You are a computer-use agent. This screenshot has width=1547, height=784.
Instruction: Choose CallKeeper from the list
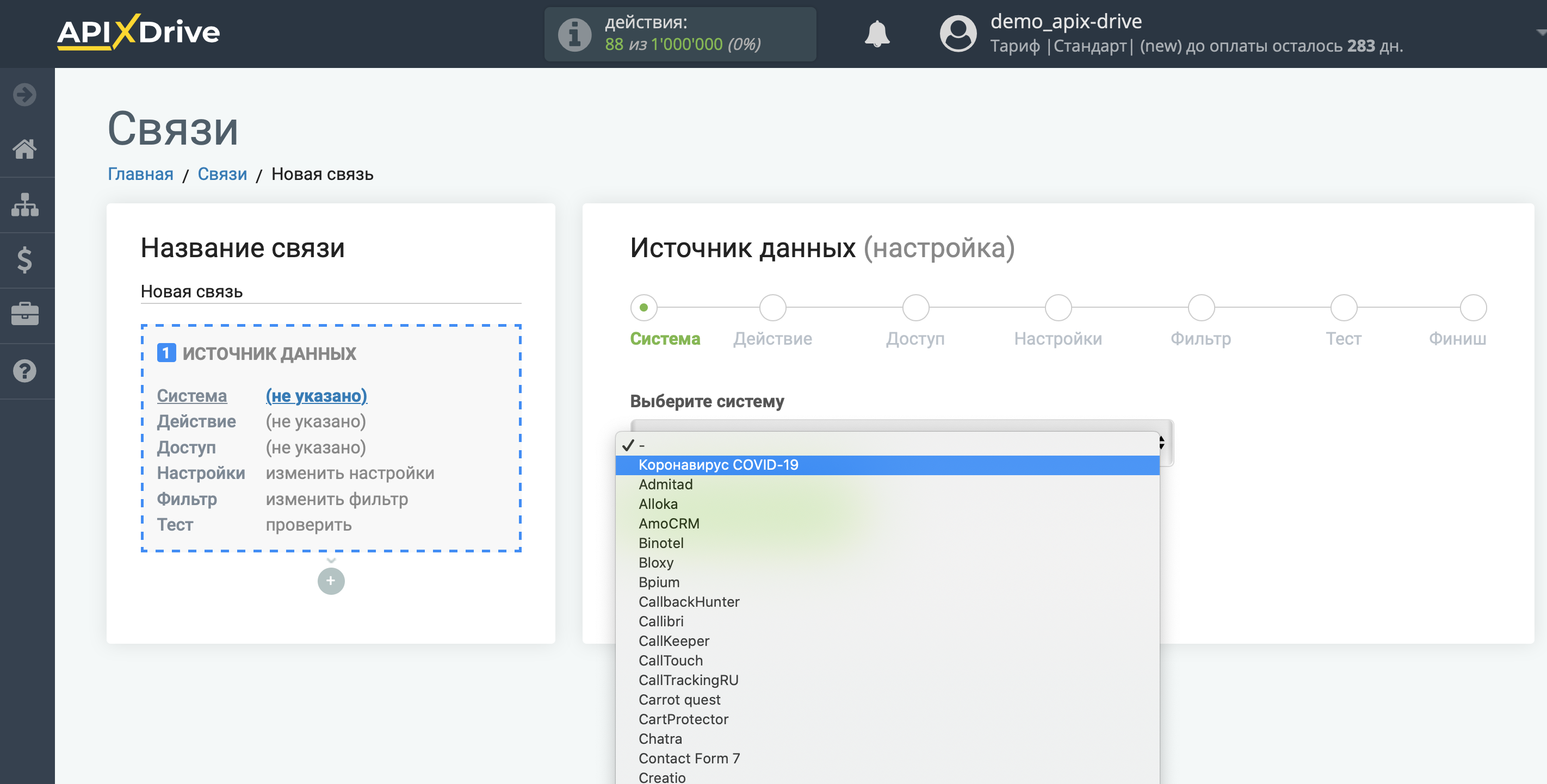point(888,641)
